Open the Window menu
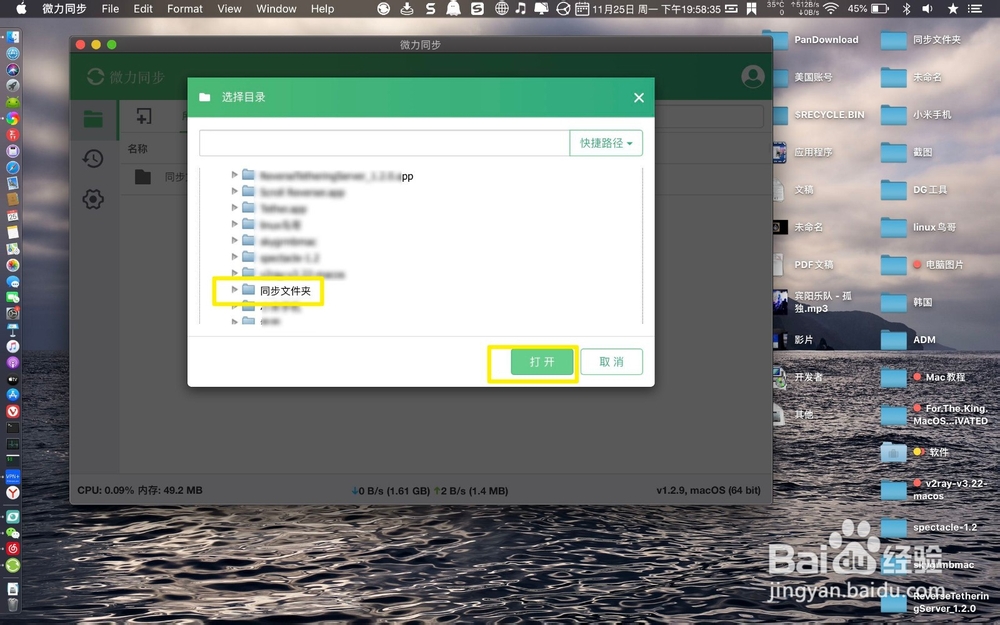The image size is (1000, 625). coord(276,9)
